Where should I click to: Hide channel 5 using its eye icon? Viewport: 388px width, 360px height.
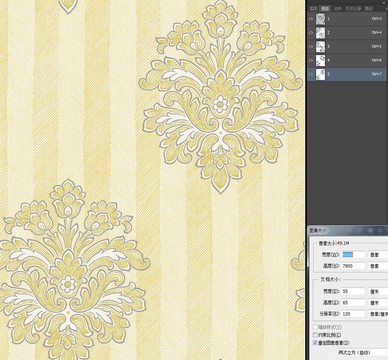pos(311,74)
